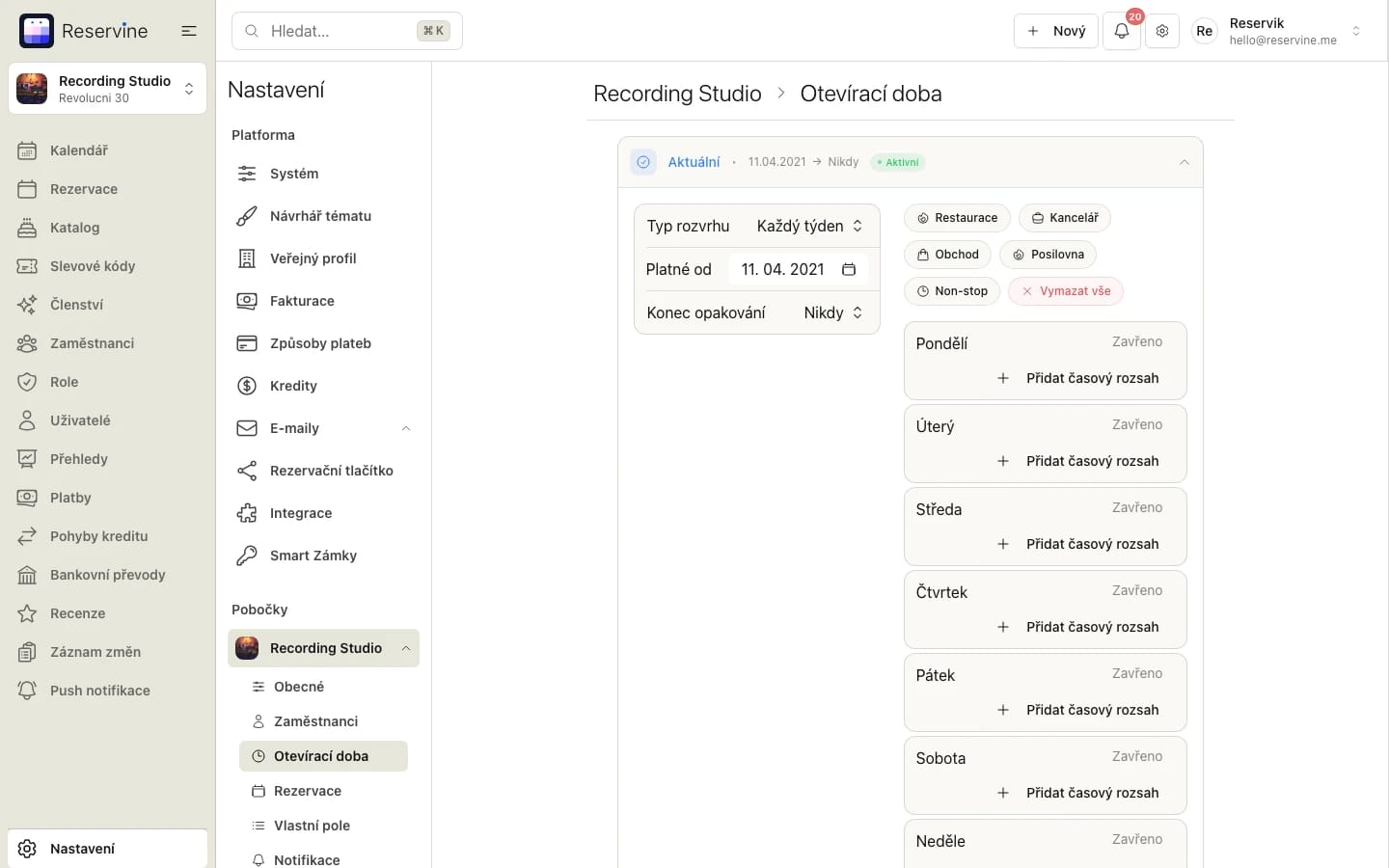Click the Integrace puzzle icon
The width and height of the screenshot is (1389, 868).
[x=247, y=513]
